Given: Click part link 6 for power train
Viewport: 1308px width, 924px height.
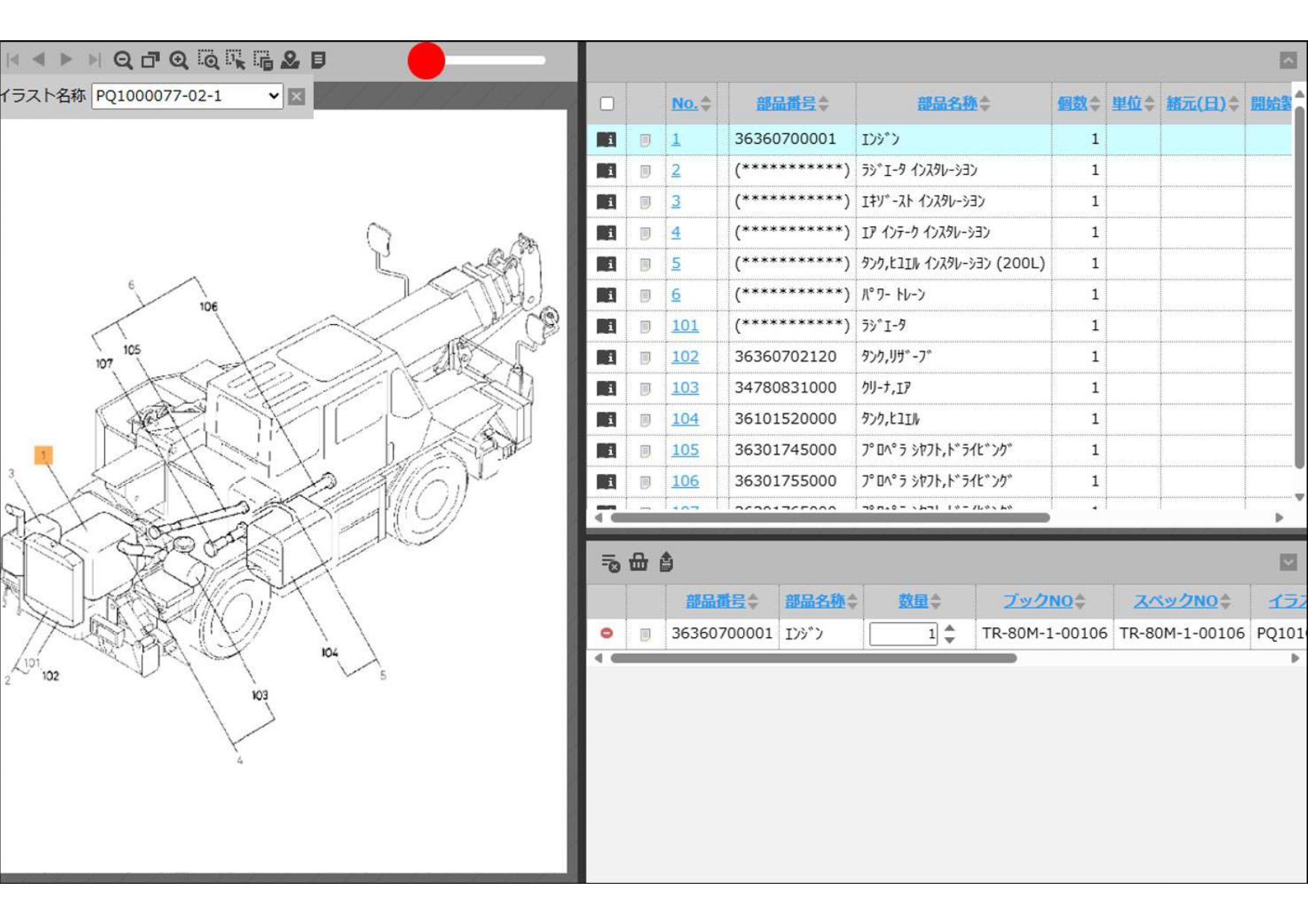Looking at the screenshot, I should coord(676,295).
